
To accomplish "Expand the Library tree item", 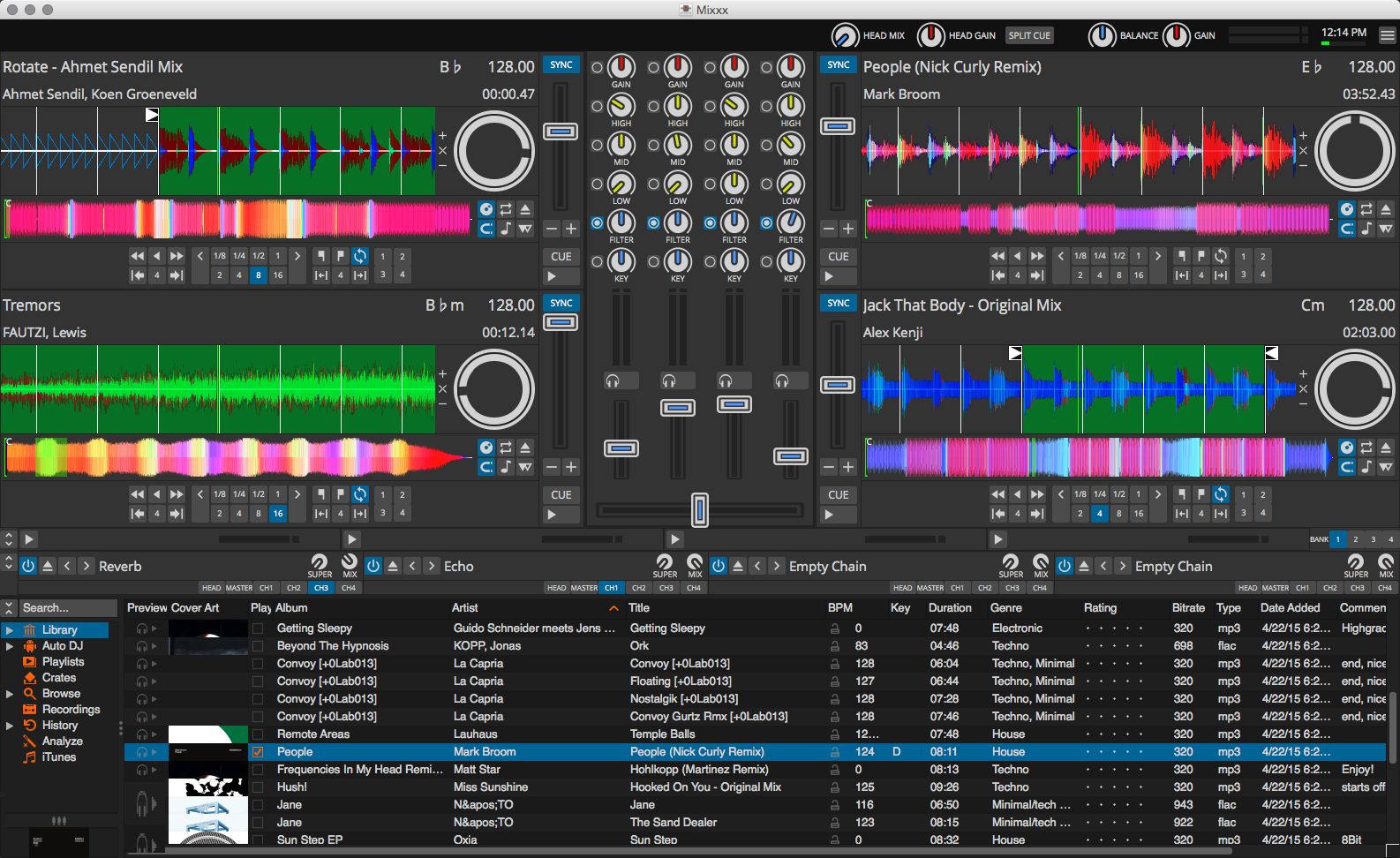I will click(9, 630).
